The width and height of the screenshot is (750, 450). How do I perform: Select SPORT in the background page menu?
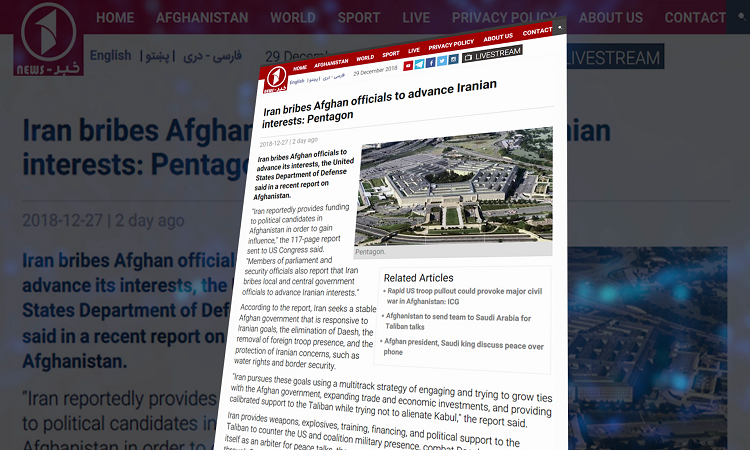[x=359, y=18]
